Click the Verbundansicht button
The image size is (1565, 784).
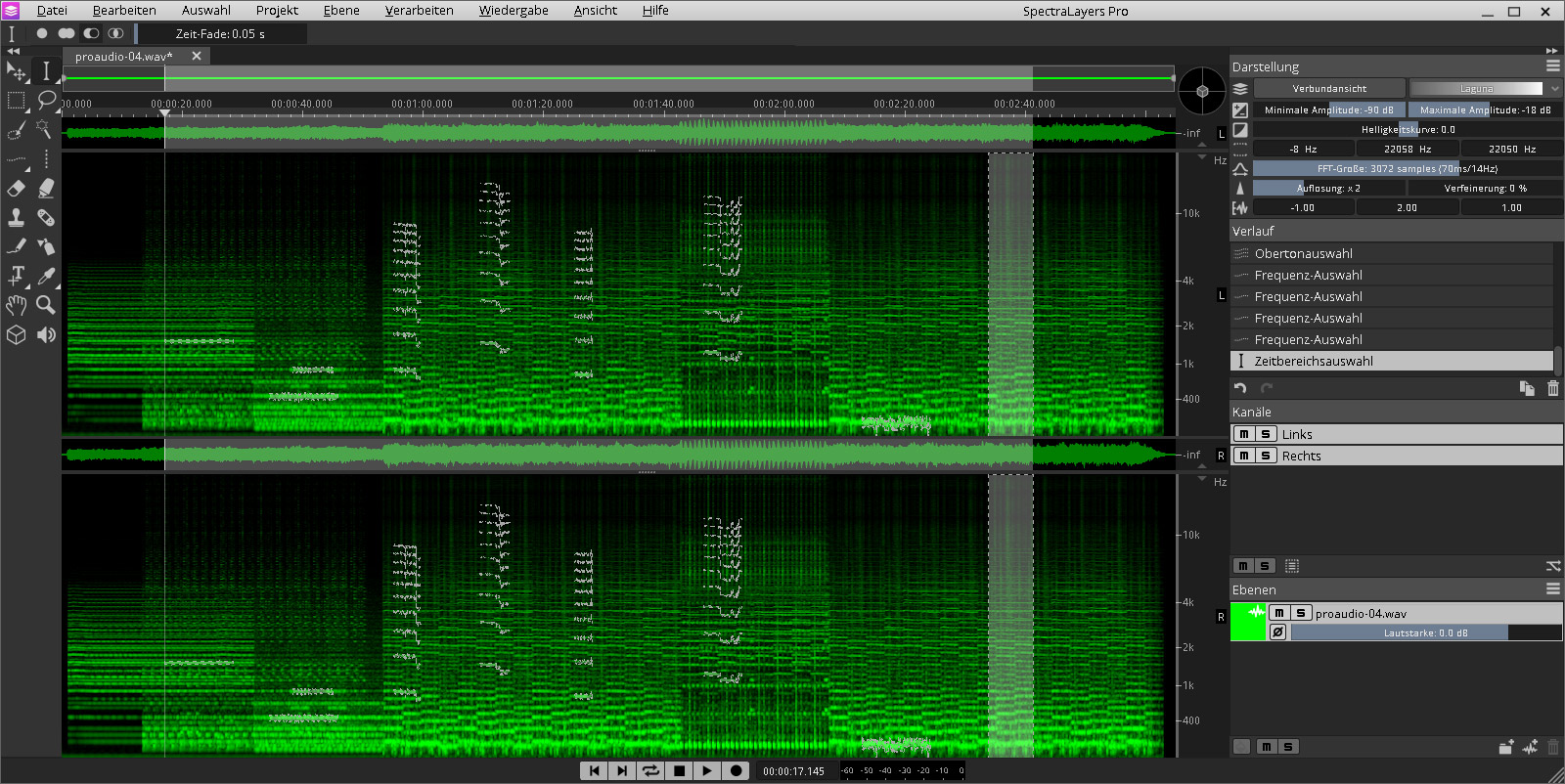[x=1329, y=88]
